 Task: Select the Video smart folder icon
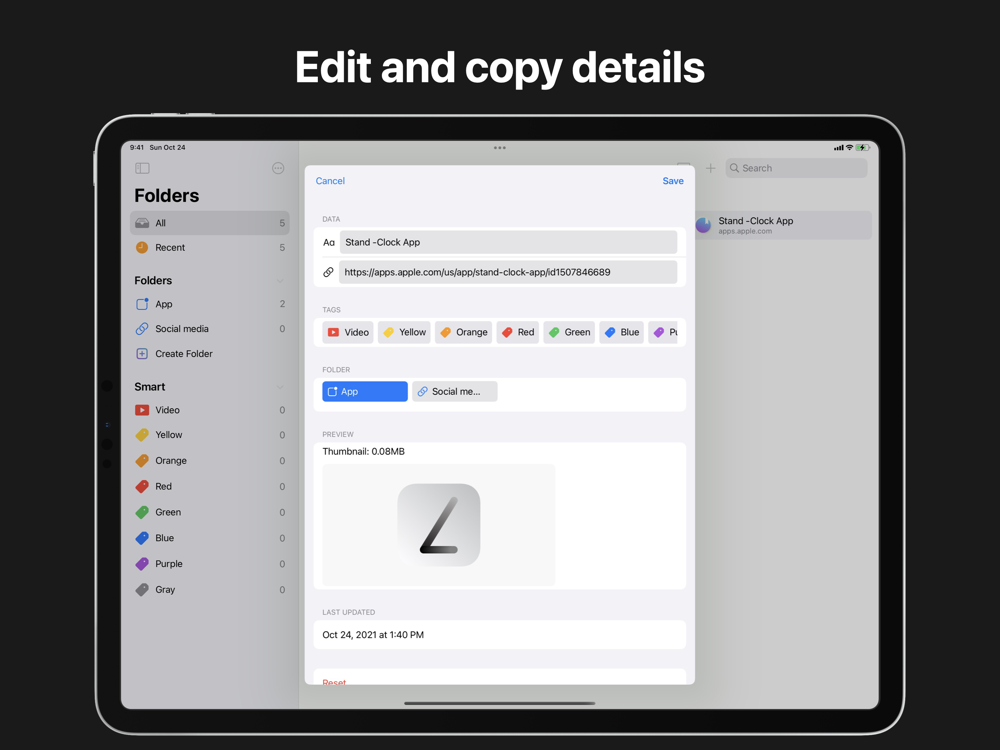142,410
